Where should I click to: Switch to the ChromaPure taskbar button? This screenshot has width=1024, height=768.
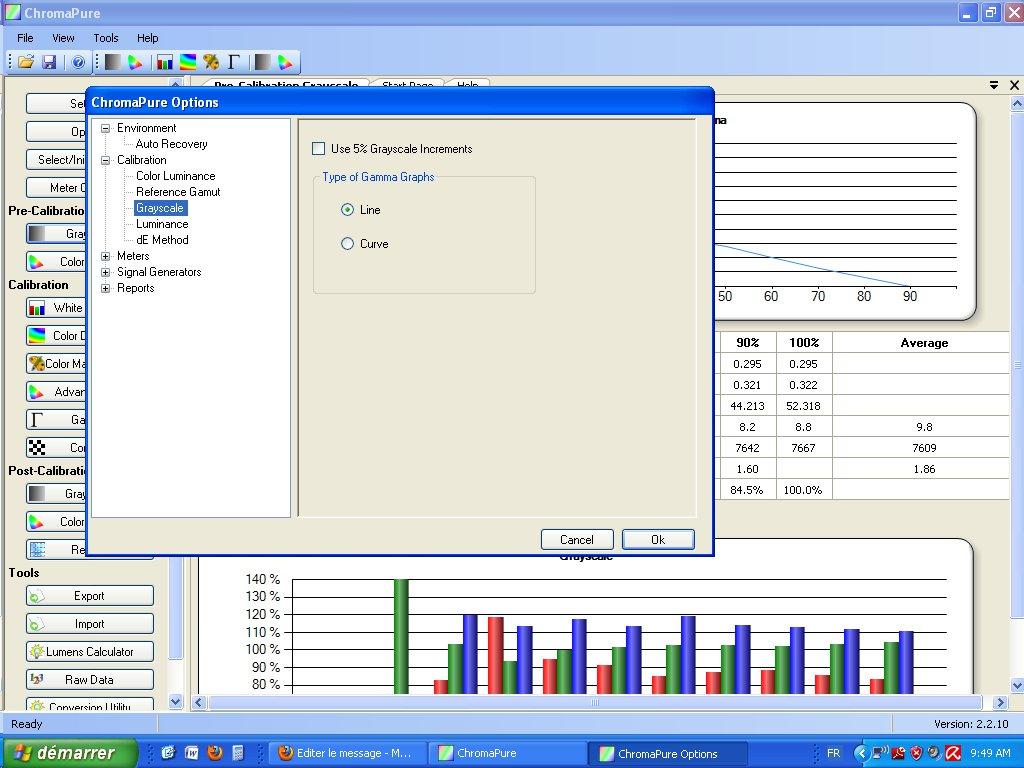click(508, 754)
